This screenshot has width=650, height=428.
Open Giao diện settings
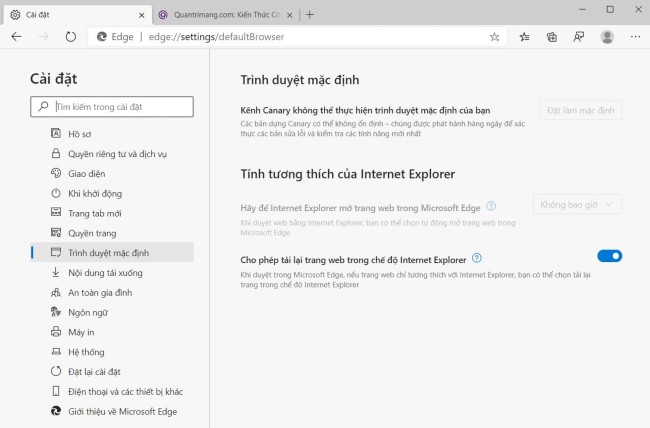[112, 173]
